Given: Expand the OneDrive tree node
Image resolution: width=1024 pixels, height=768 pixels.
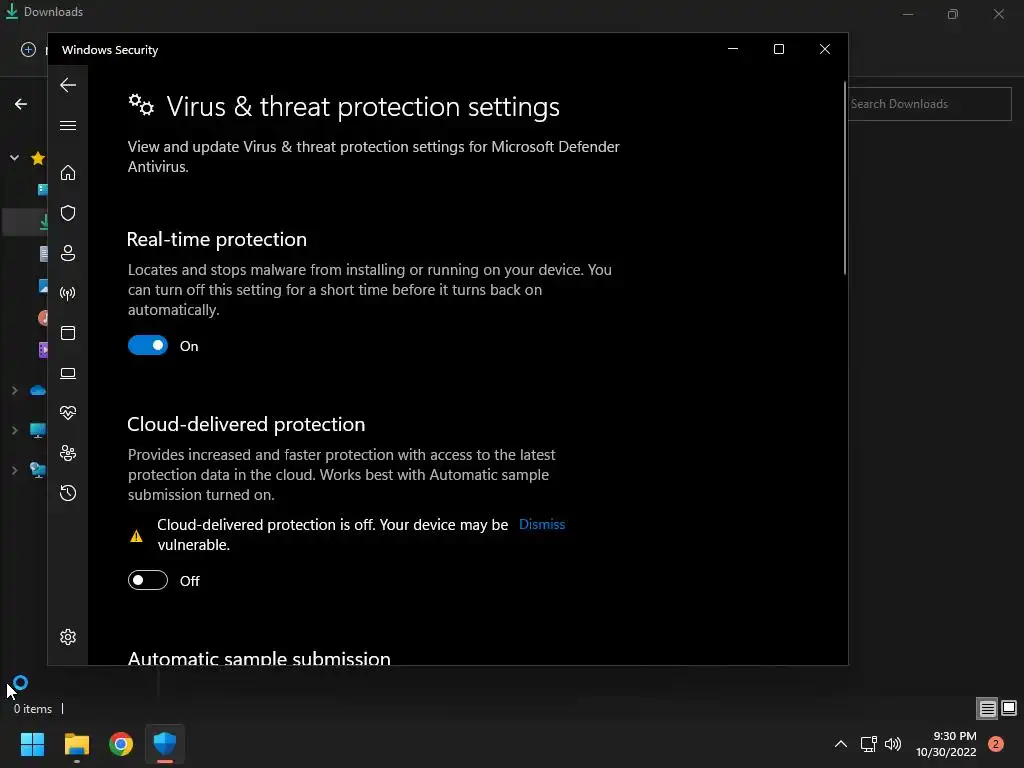Looking at the screenshot, I should tap(14, 391).
